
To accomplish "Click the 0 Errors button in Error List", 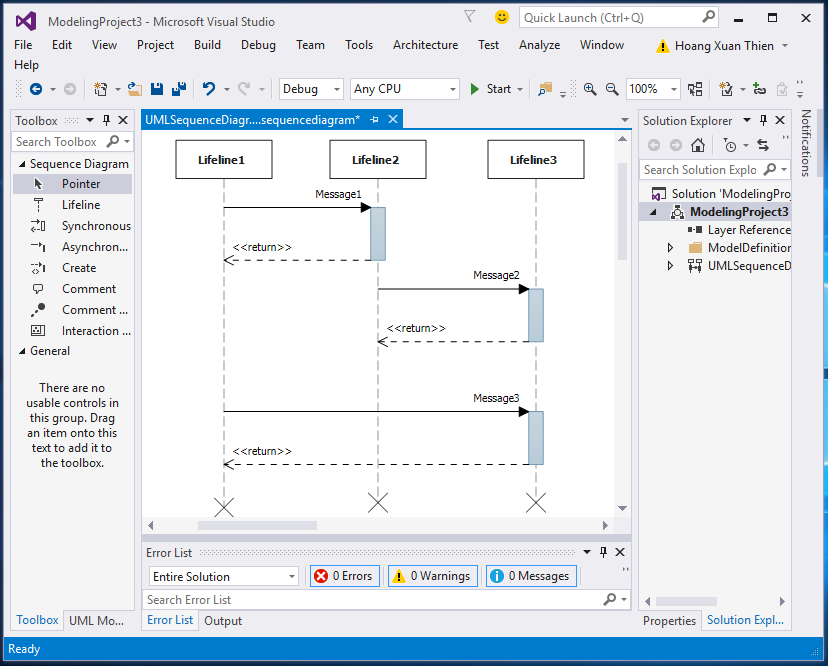I will (x=344, y=575).
